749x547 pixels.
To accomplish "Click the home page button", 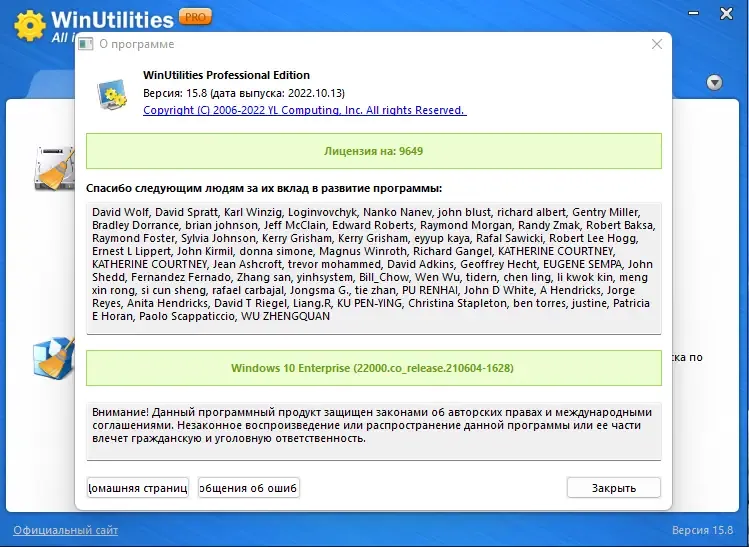I will 138,488.
